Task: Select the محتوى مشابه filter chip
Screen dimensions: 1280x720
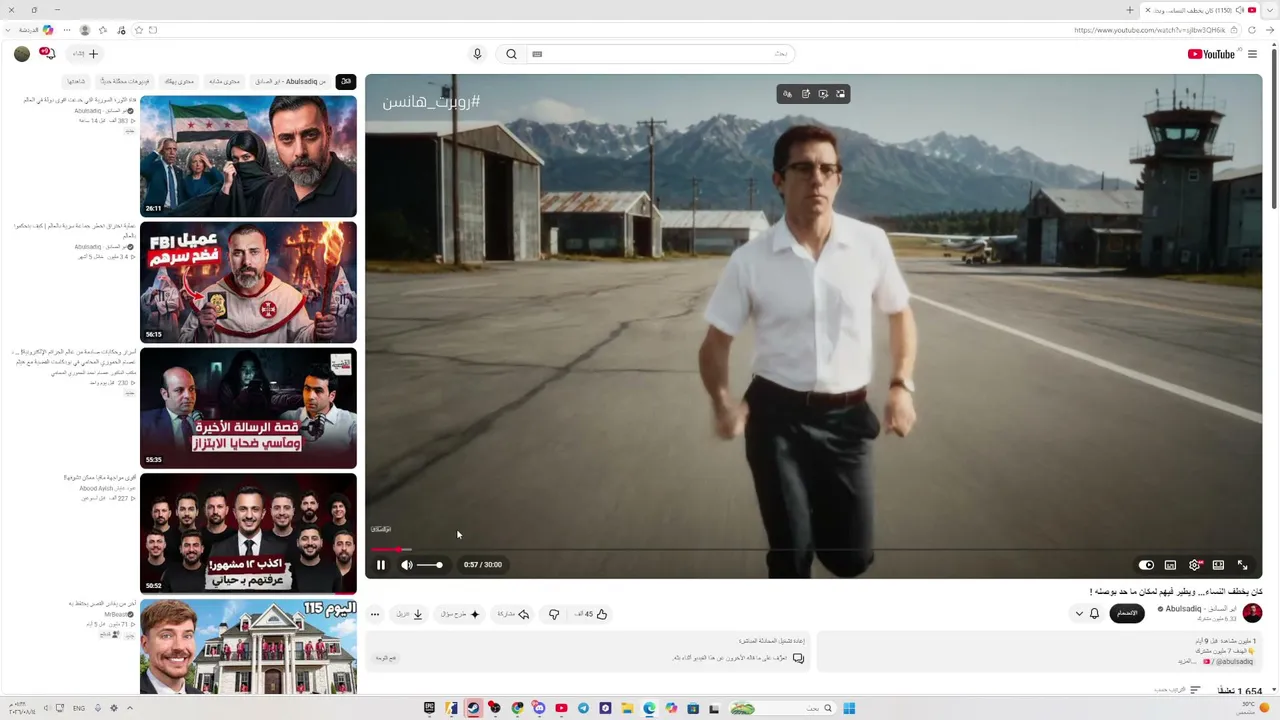Action: tap(224, 81)
